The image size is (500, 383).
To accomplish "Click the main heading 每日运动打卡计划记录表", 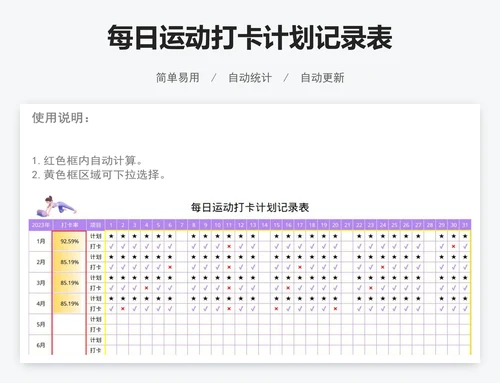I will (250, 37).
